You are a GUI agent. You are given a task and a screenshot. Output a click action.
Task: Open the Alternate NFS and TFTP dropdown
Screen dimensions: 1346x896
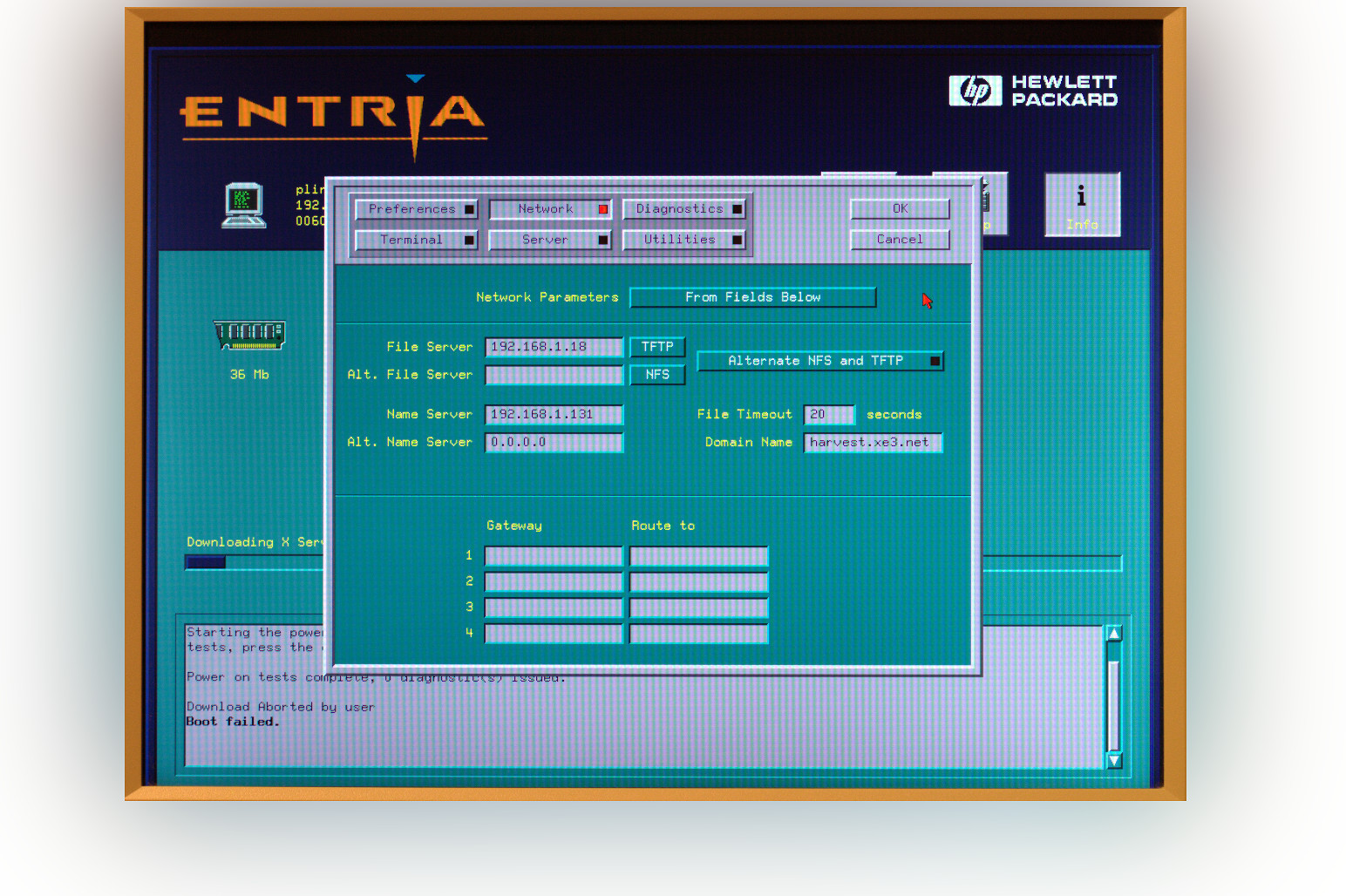pyautogui.click(x=819, y=361)
